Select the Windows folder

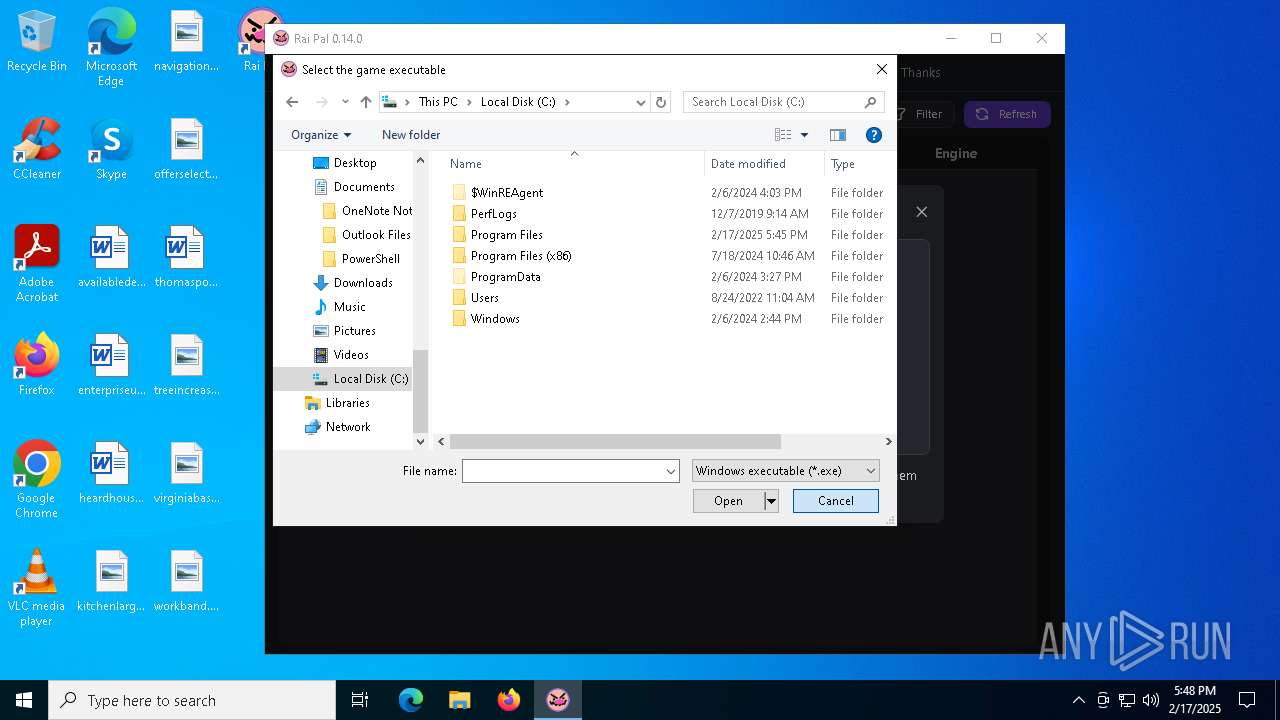(x=485, y=319)
